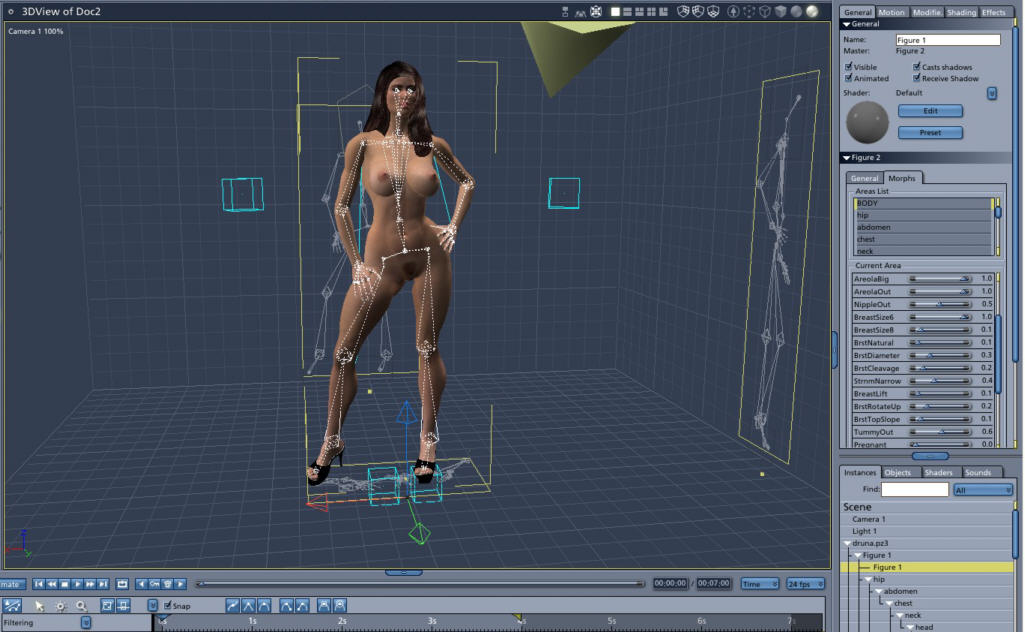The width and height of the screenshot is (1025, 632).
Task: Open the Filtering dropdown
Action: (86, 623)
